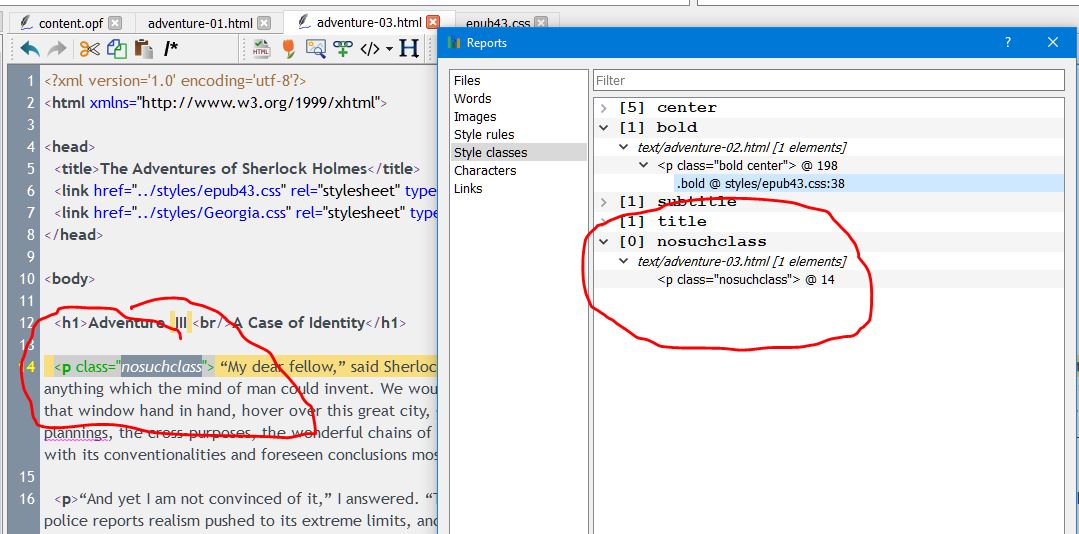Collapse text/adventure-03.html under nosuchclass

623,261
